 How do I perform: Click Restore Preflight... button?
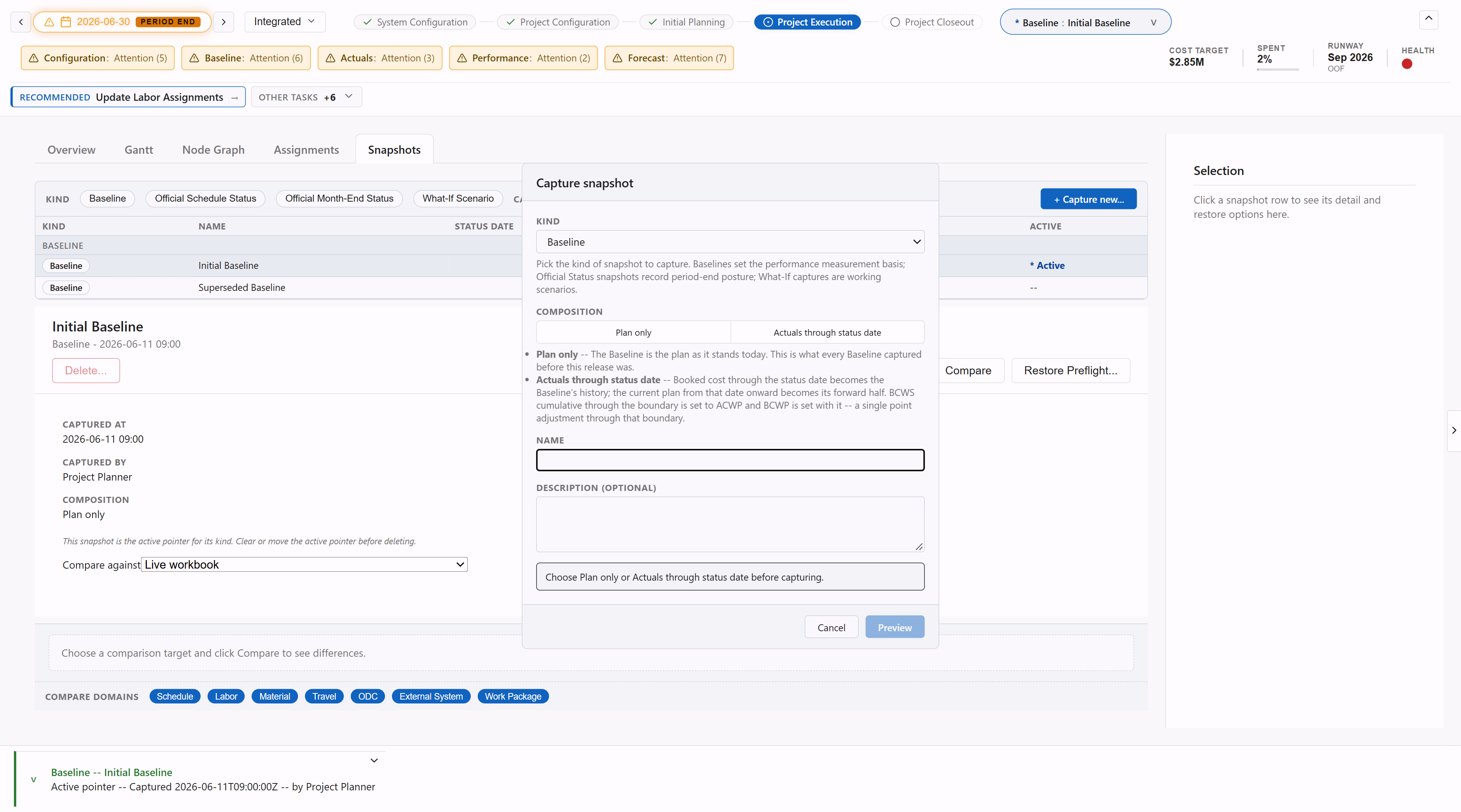[x=1070, y=370]
